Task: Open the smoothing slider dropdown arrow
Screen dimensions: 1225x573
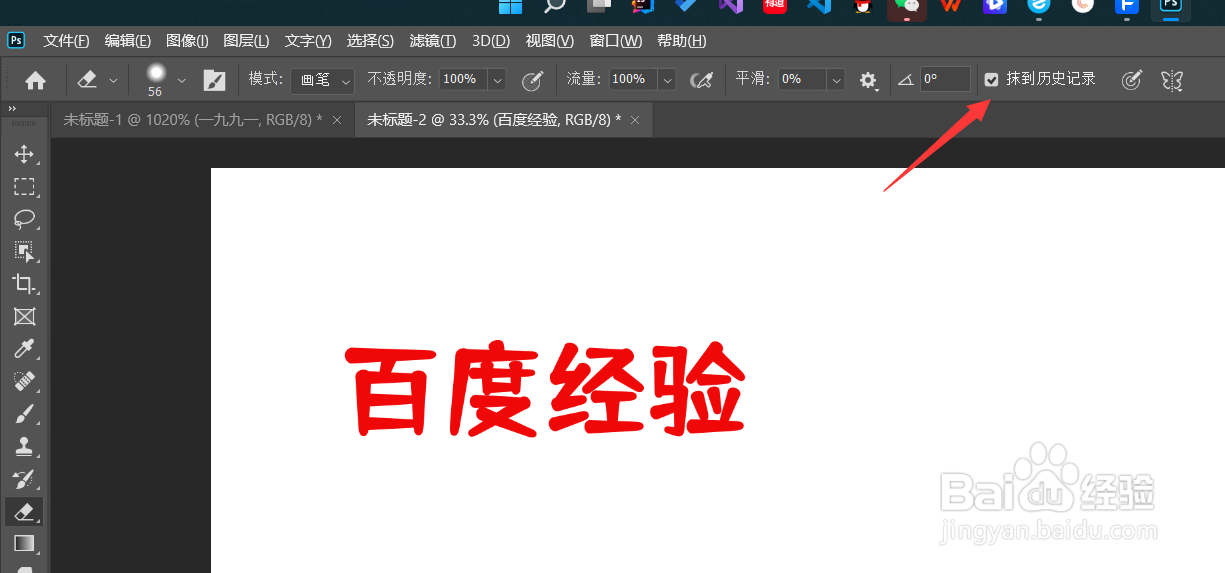Action: tap(837, 80)
